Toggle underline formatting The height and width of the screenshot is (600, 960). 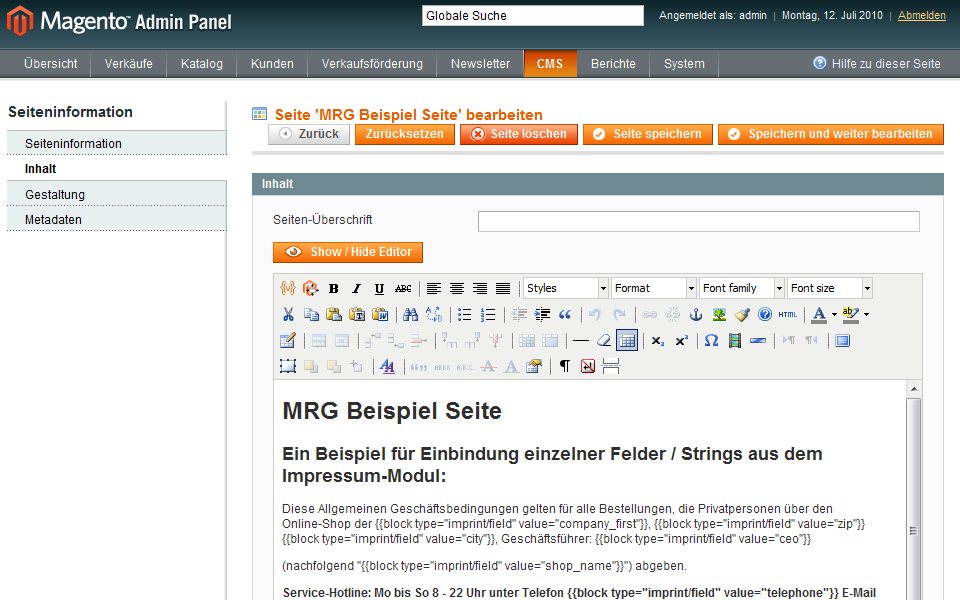pos(380,288)
